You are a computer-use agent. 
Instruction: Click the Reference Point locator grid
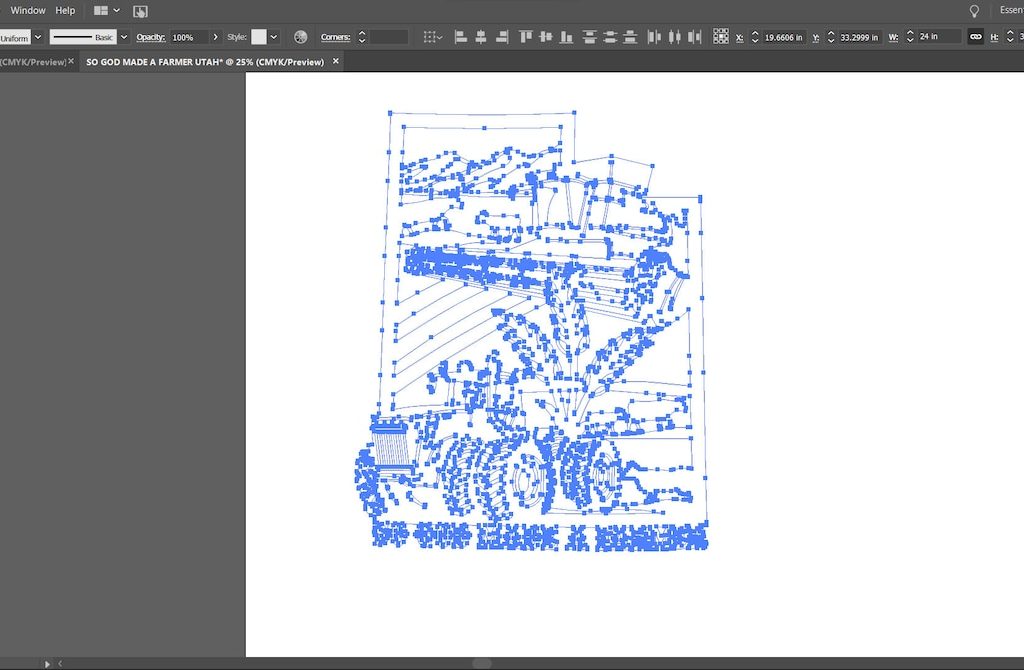click(721, 37)
